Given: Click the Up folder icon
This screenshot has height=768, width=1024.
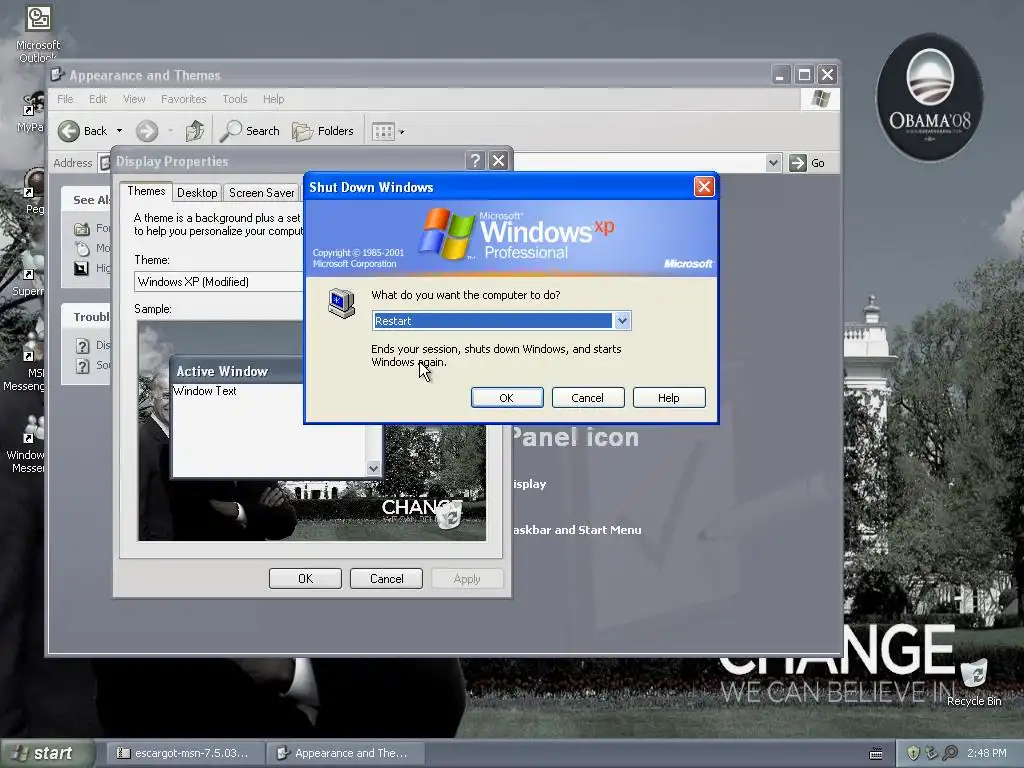Looking at the screenshot, I should (x=194, y=131).
